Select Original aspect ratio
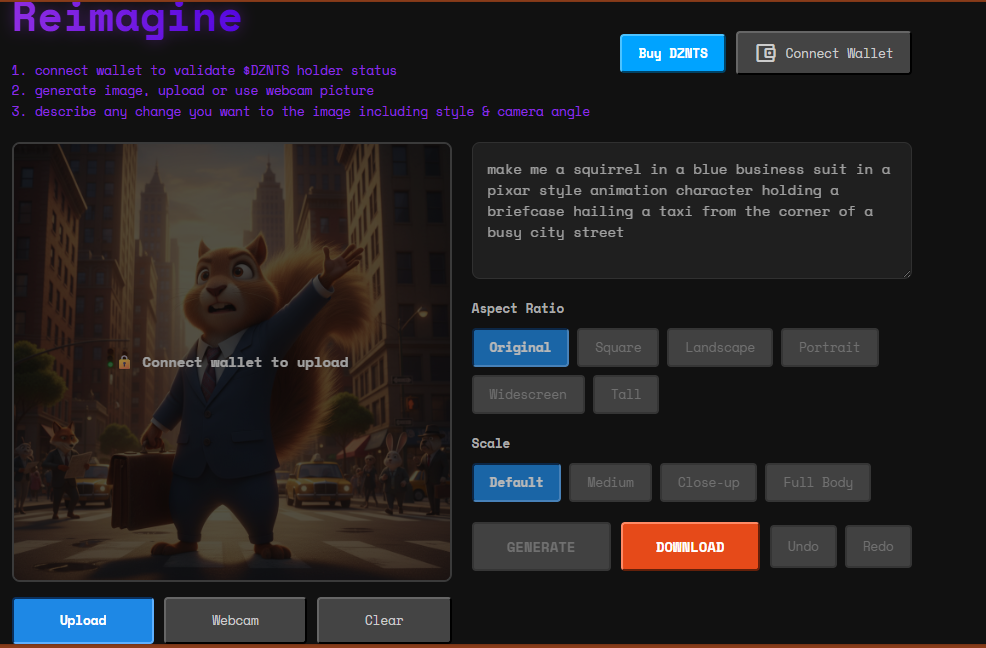This screenshot has height=648, width=986. [520, 347]
